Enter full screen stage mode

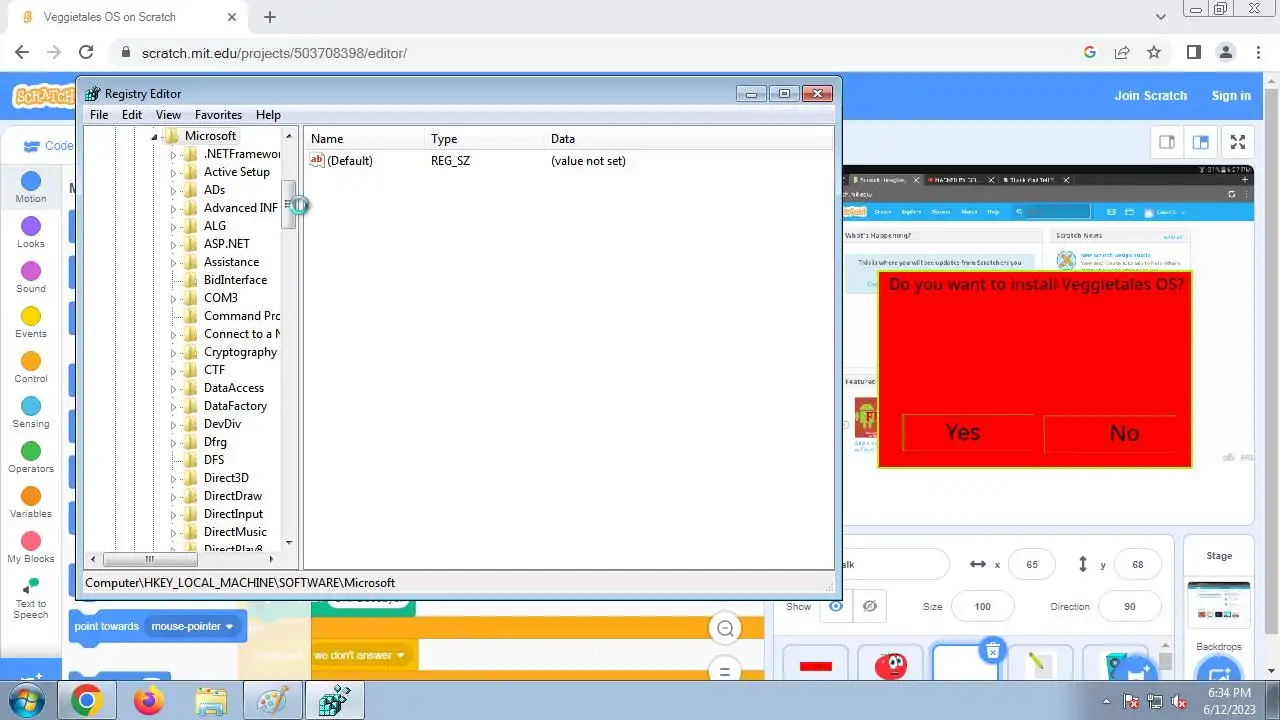click(1238, 142)
